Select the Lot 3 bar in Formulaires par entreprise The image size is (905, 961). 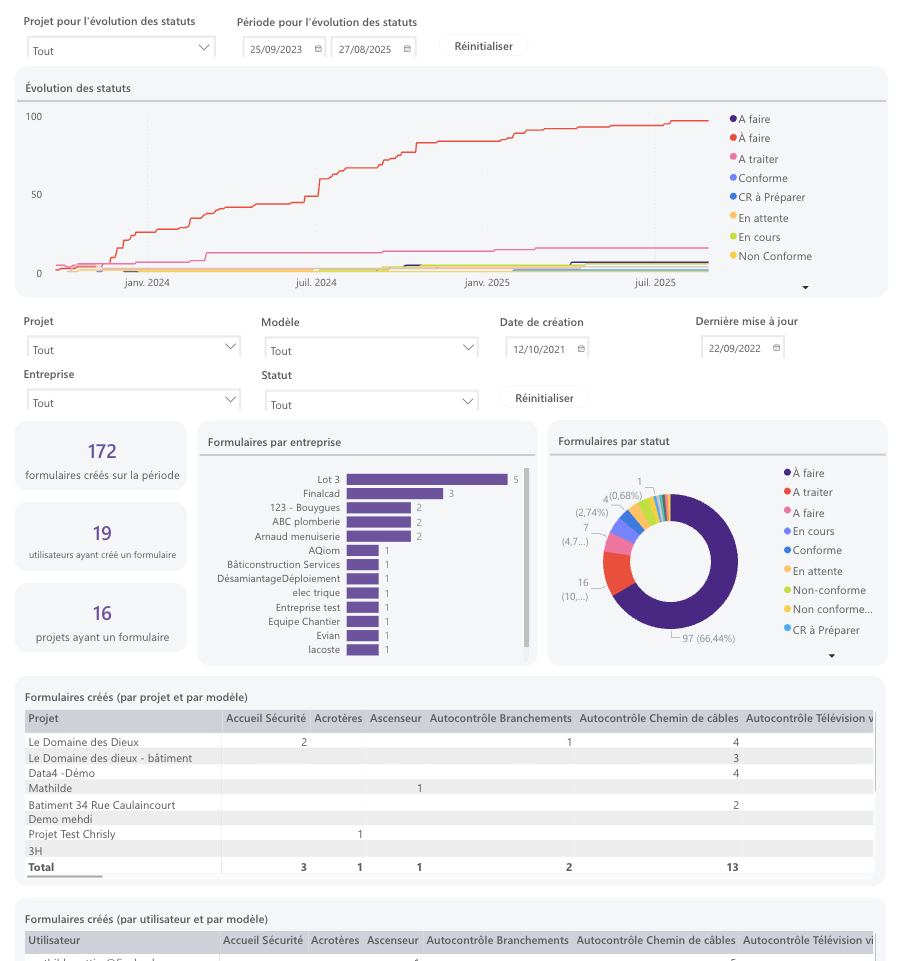tap(427, 479)
